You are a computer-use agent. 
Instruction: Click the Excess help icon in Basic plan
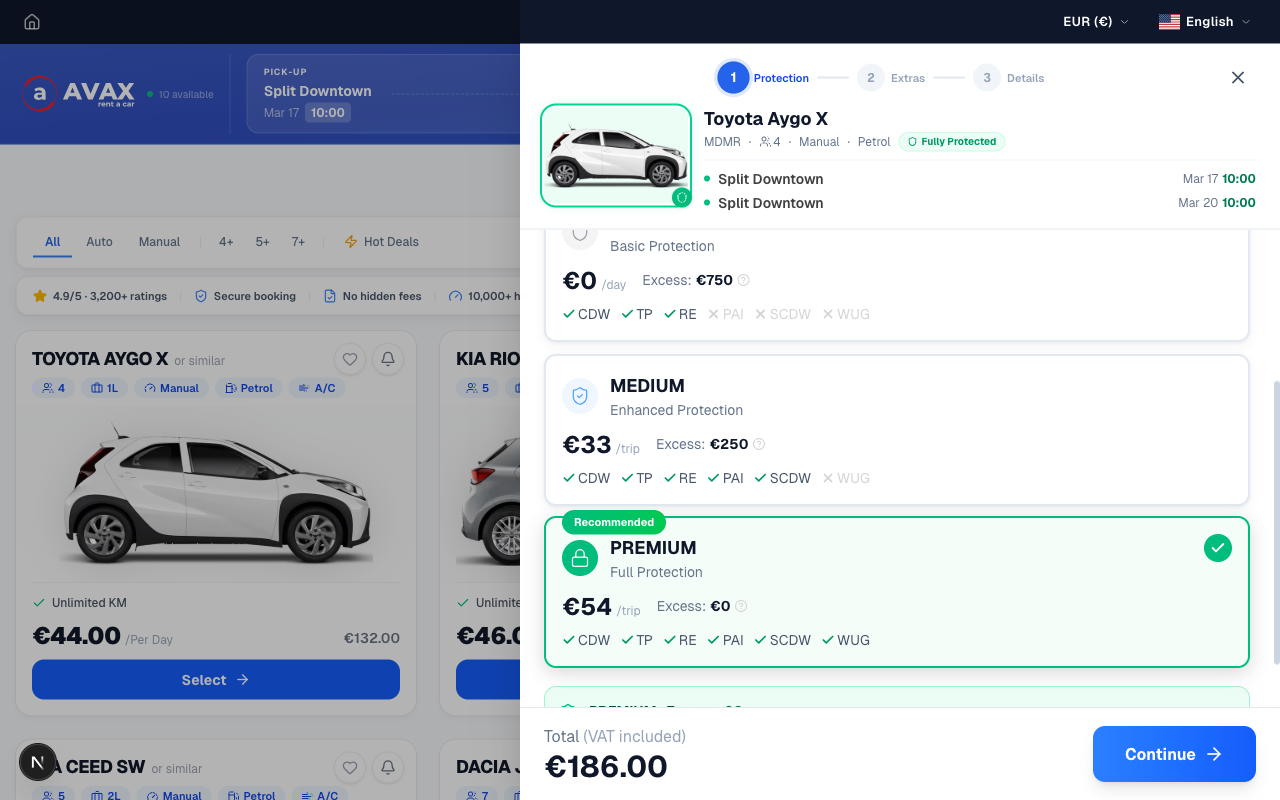743,280
